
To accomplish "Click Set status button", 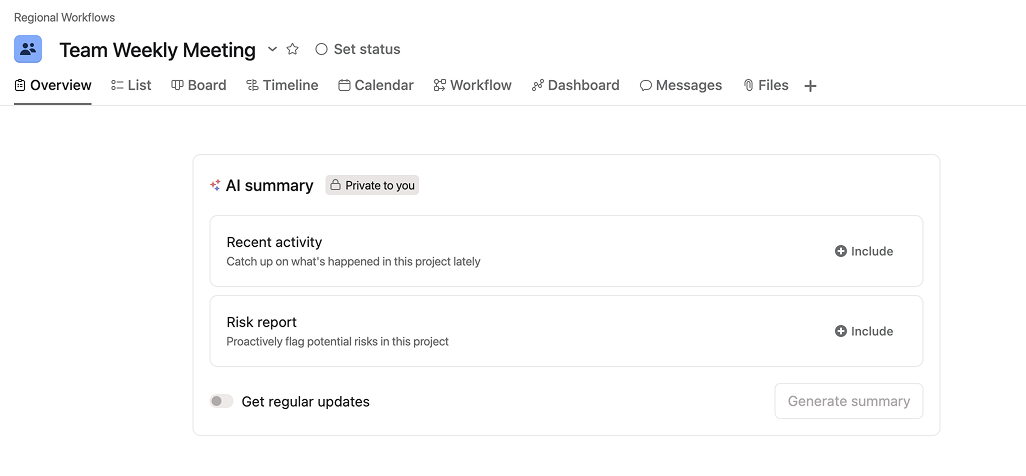I will click(357, 49).
